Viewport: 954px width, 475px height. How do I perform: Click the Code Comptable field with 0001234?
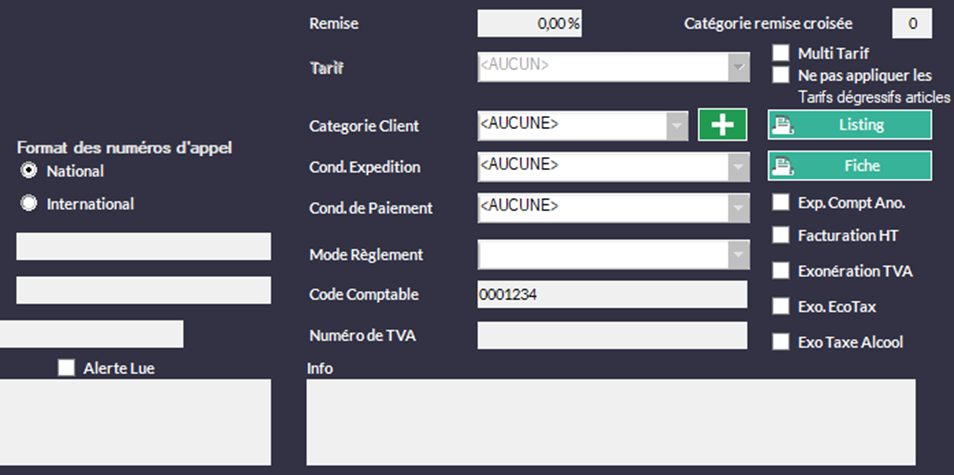[612, 295]
